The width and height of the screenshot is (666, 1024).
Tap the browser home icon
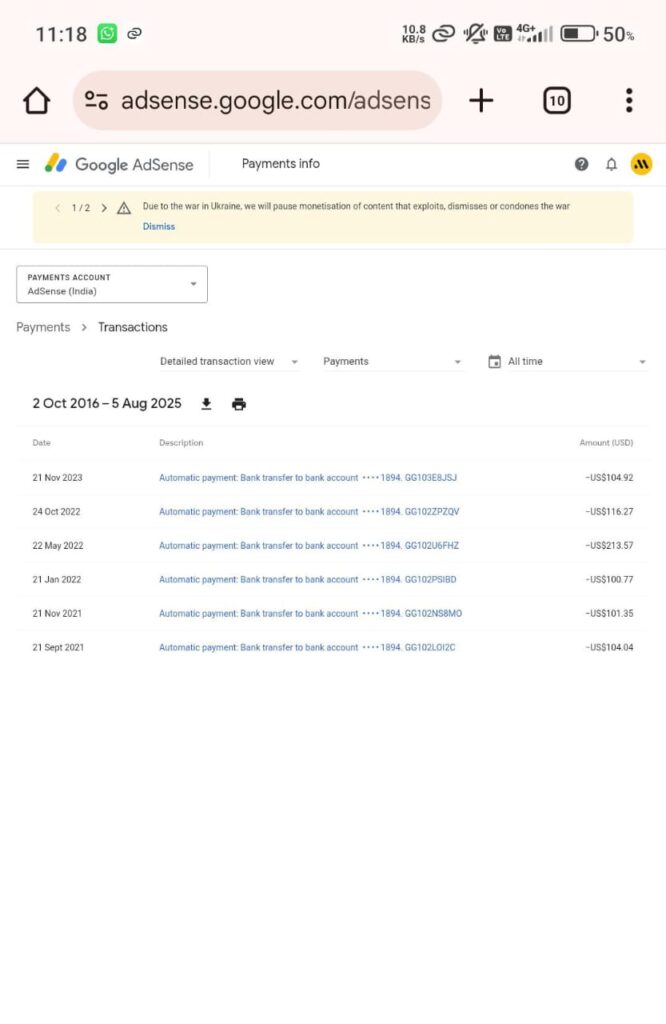coord(37,101)
